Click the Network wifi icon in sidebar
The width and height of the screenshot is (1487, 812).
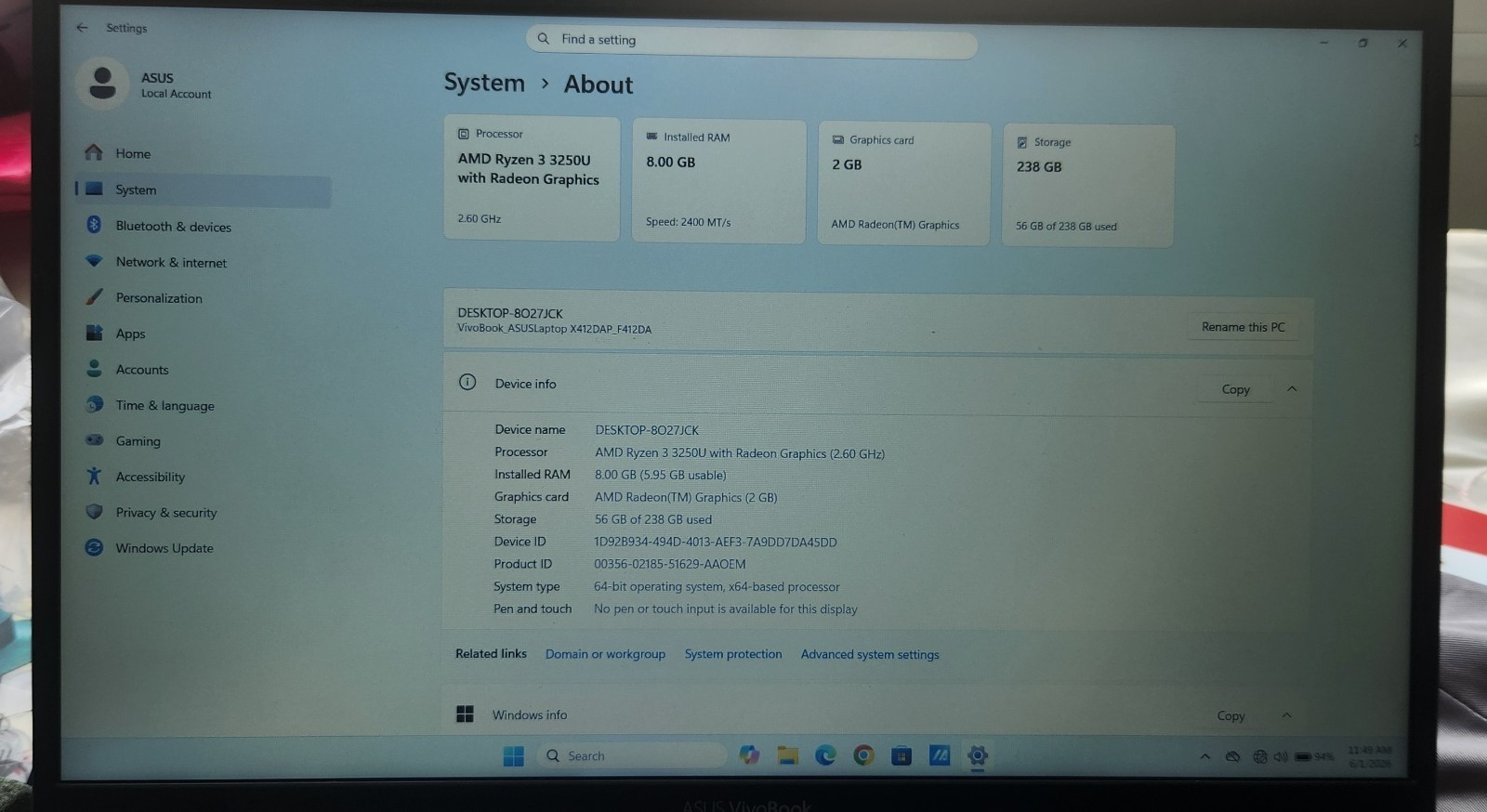pos(94,261)
